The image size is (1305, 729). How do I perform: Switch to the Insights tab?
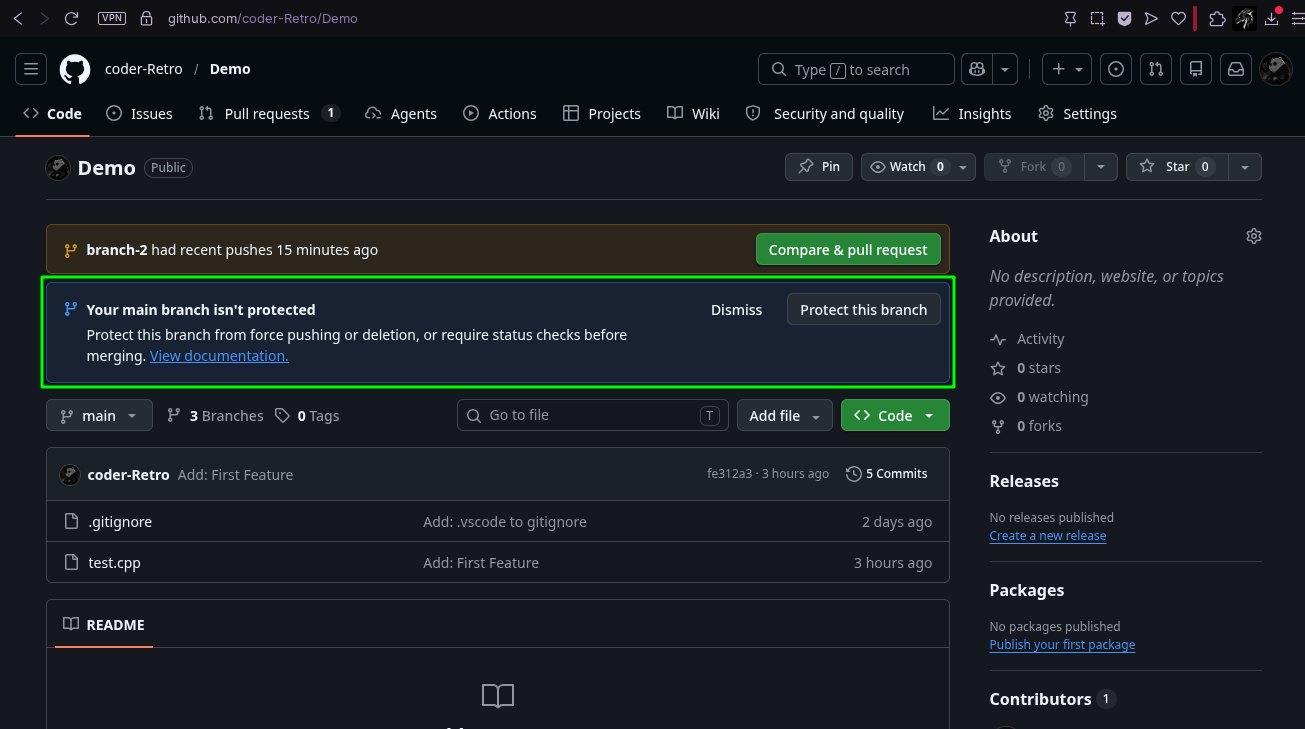[x=972, y=114]
